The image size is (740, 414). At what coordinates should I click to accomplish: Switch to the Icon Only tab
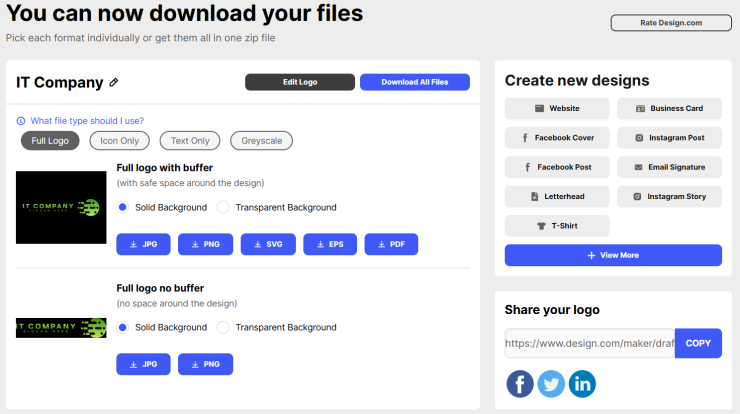tap(120, 141)
